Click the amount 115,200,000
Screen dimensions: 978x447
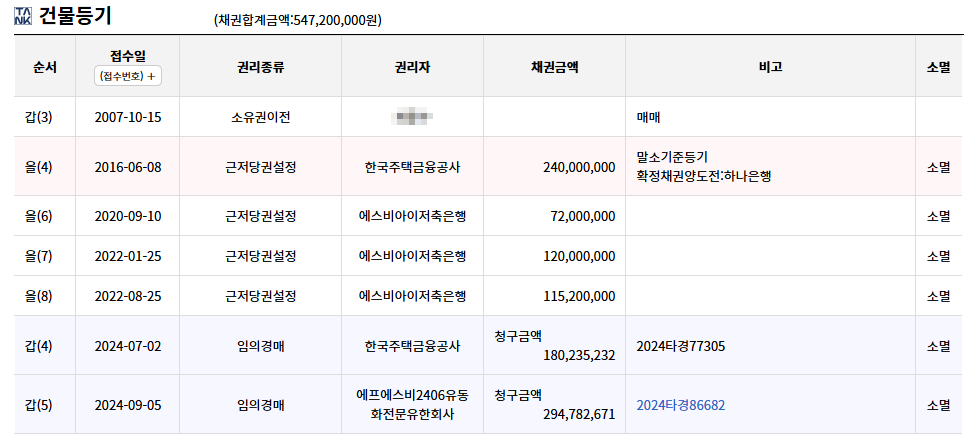click(x=579, y=296)
